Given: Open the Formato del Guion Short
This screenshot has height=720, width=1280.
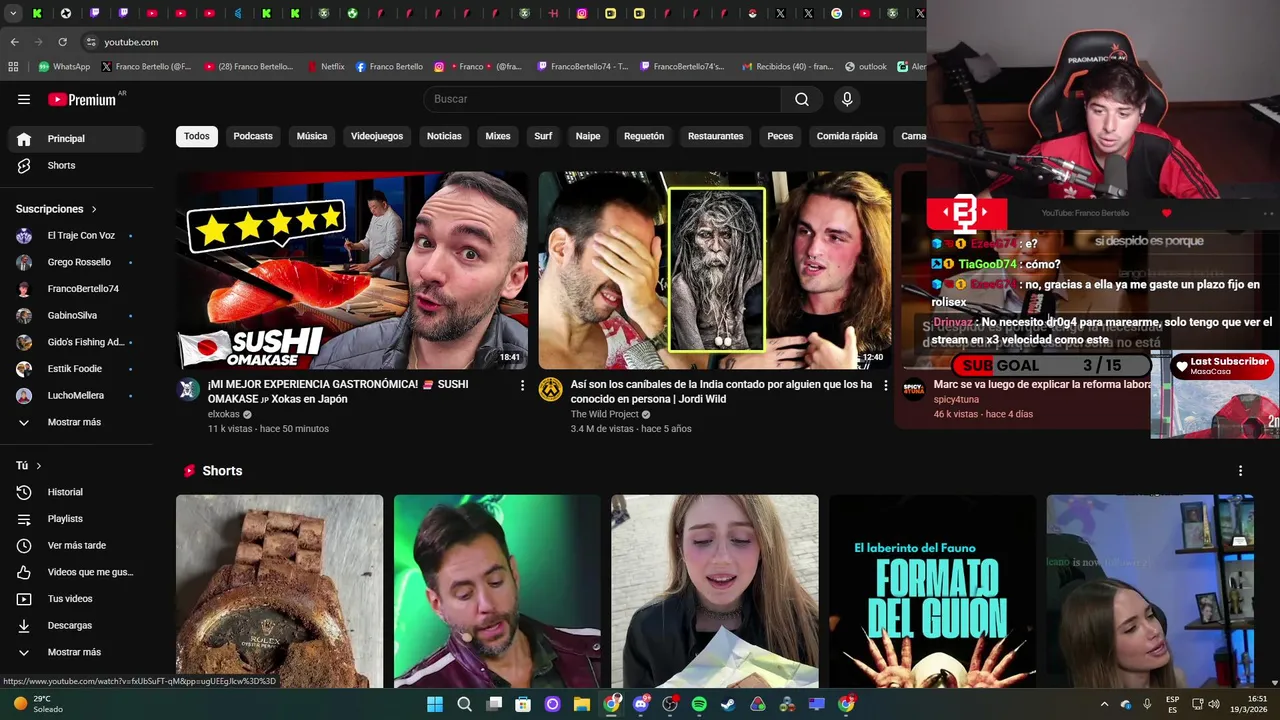Looking at the screenshot, I should click(x=933, y=591).
